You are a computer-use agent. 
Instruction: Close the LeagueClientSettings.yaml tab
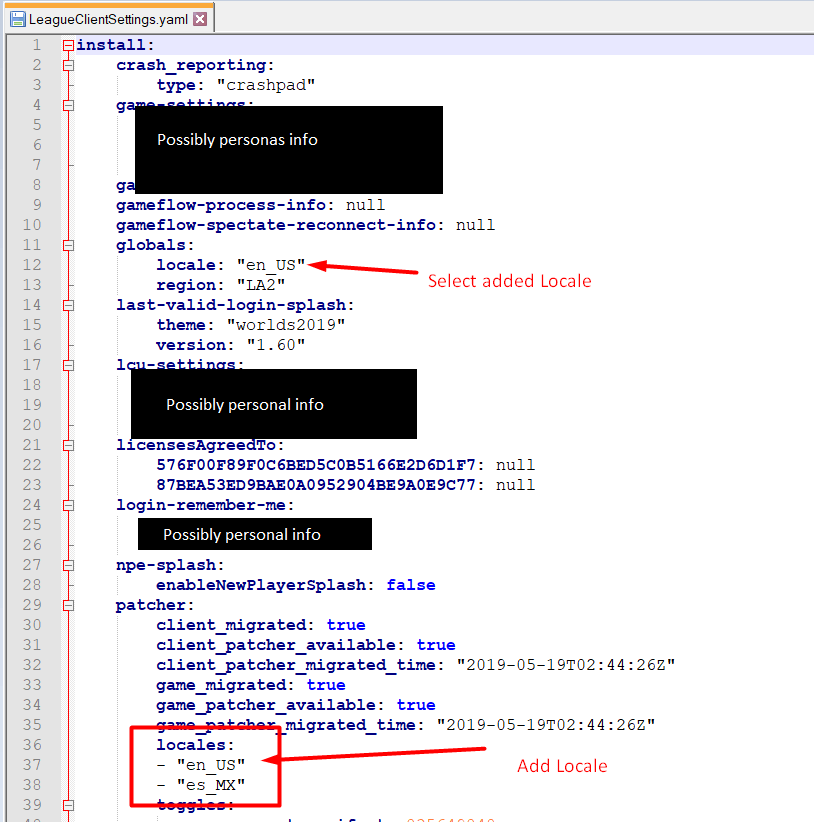coord(200,19)
